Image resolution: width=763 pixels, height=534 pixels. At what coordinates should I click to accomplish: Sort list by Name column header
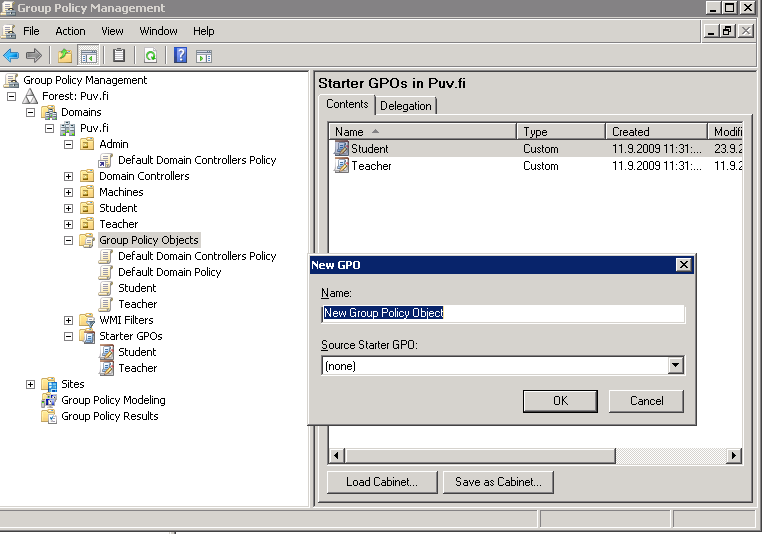(423, 131)
